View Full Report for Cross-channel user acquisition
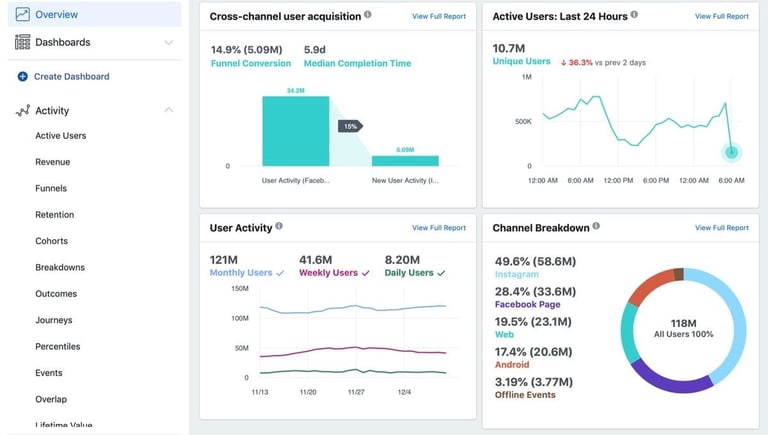 [x=439, y=16]
